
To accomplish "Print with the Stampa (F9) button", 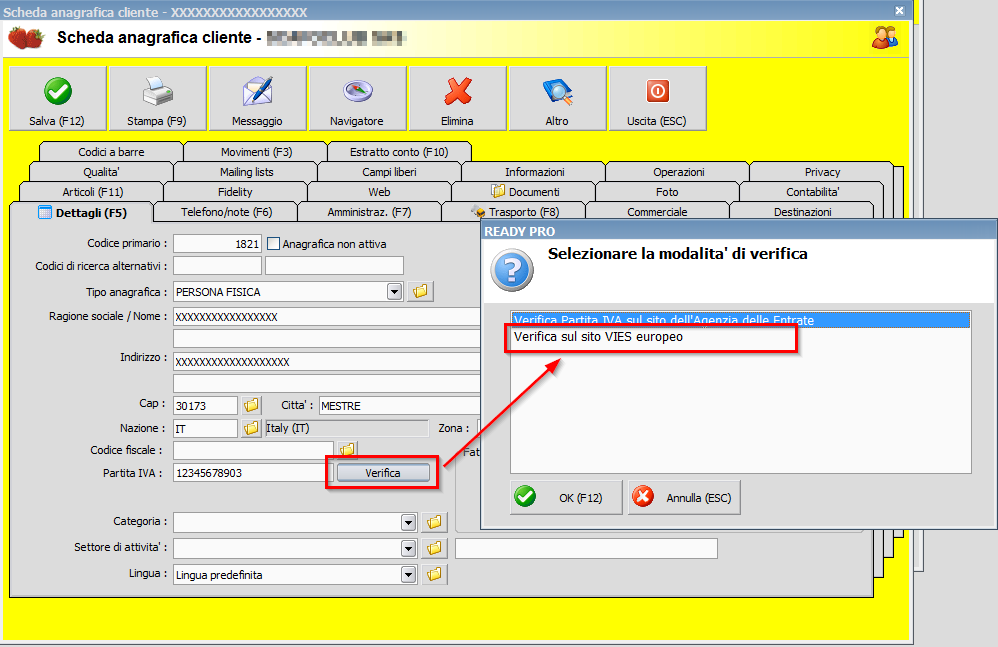I will pyautogui.click(x=157, y=99).
